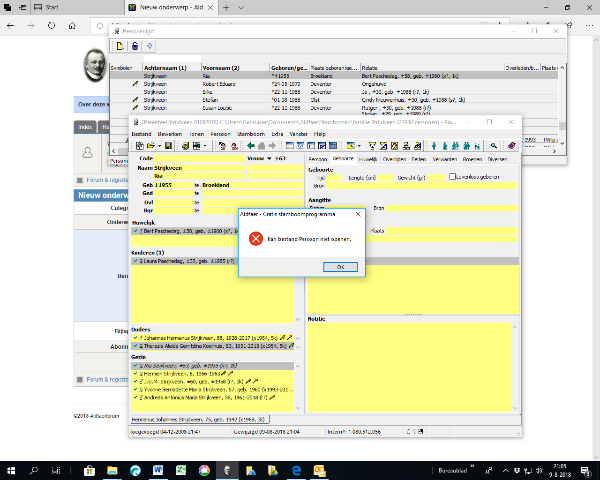600x480 pixels.
Task: Open the Vrouw gender dropdown
Action: coord(271,158)
